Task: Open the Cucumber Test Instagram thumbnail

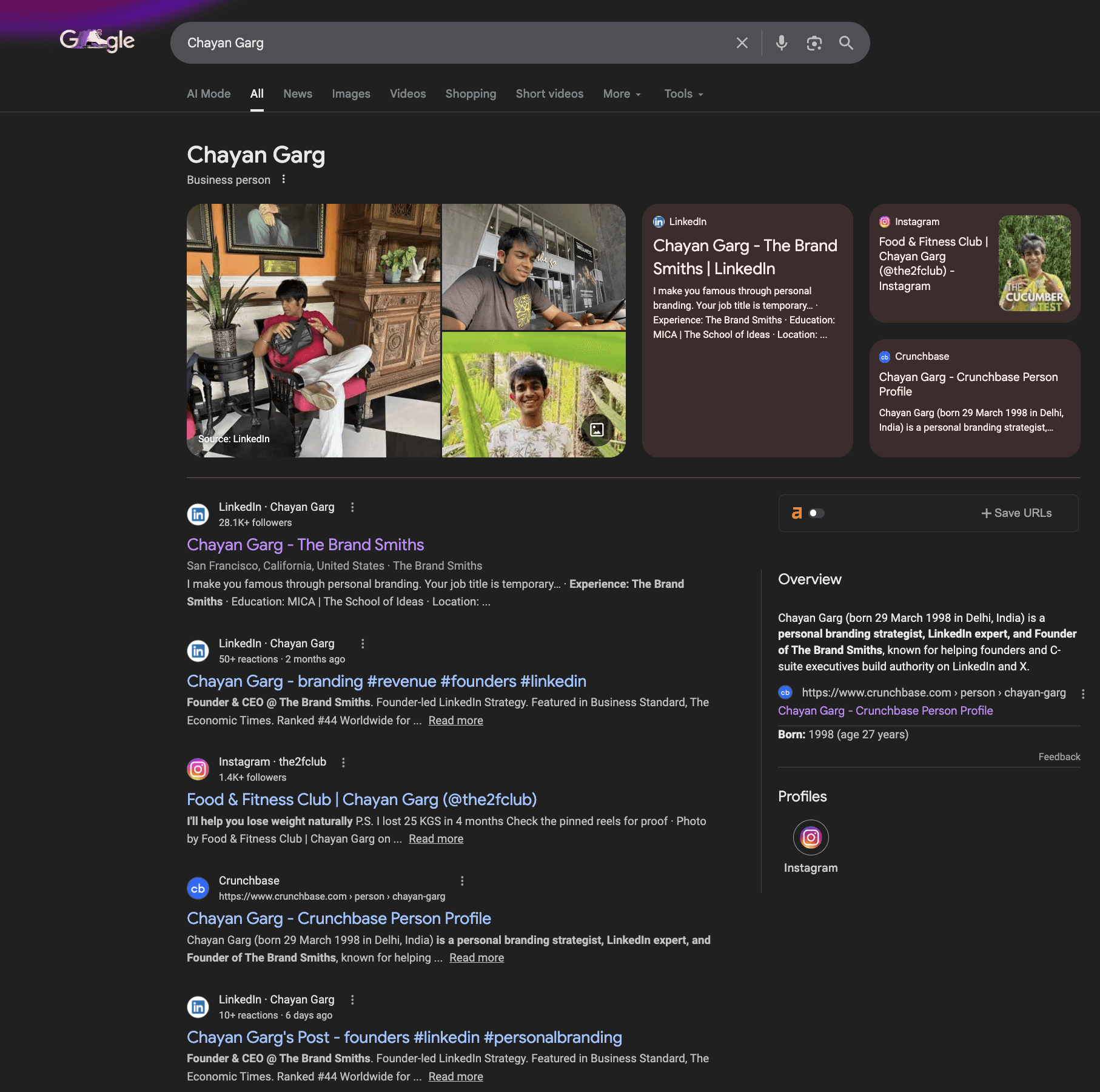Action: pyautogui.click(x=1035, y=263)
